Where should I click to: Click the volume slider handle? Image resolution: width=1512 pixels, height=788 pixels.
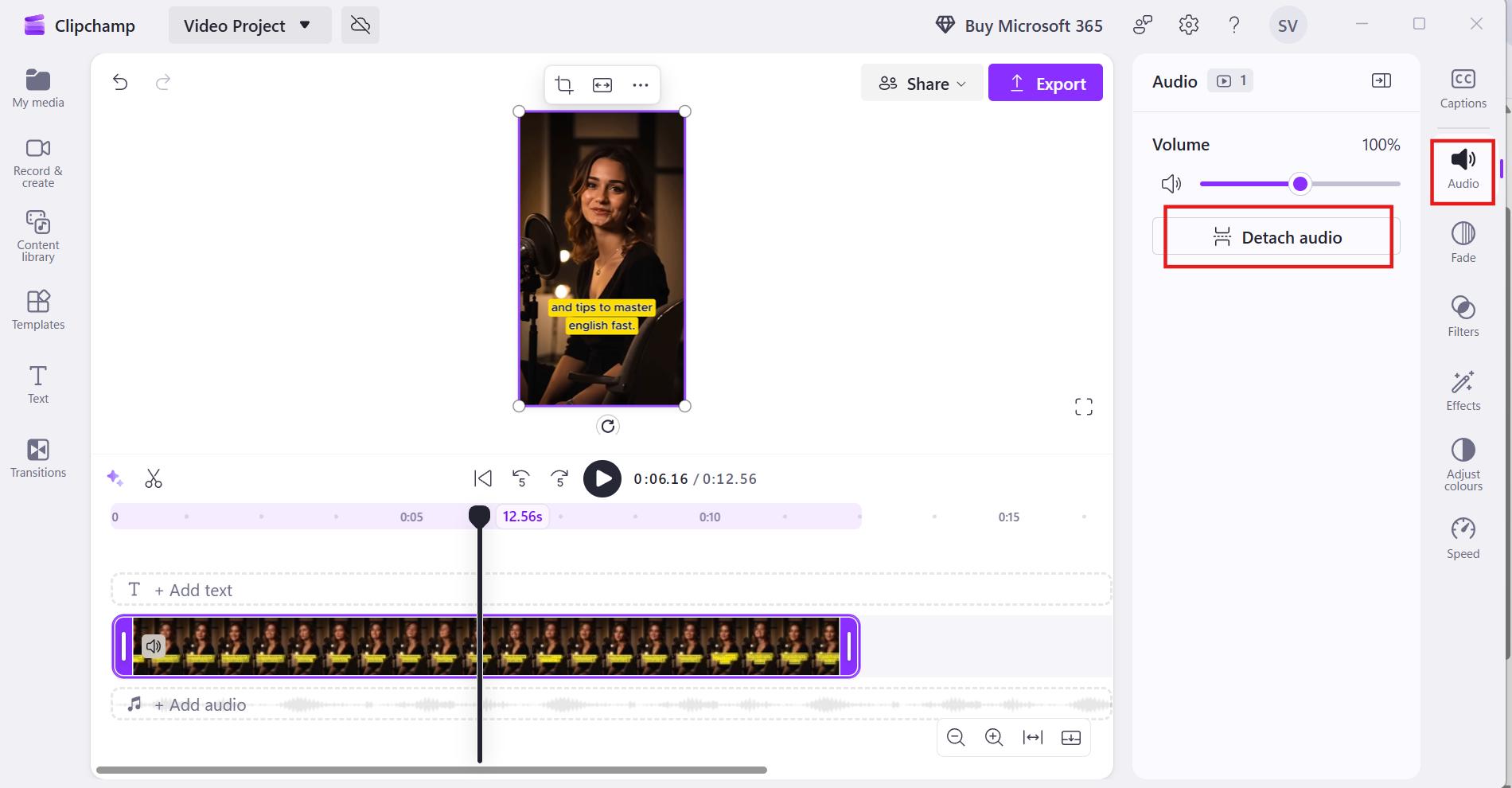1300,184
